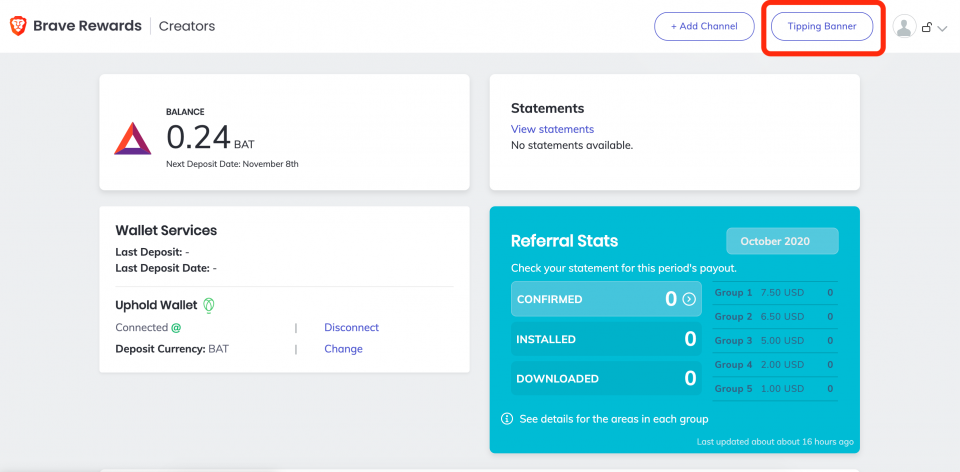Click the Brave lion logo icon
The image size is (960, 472).
pos(18,26)
